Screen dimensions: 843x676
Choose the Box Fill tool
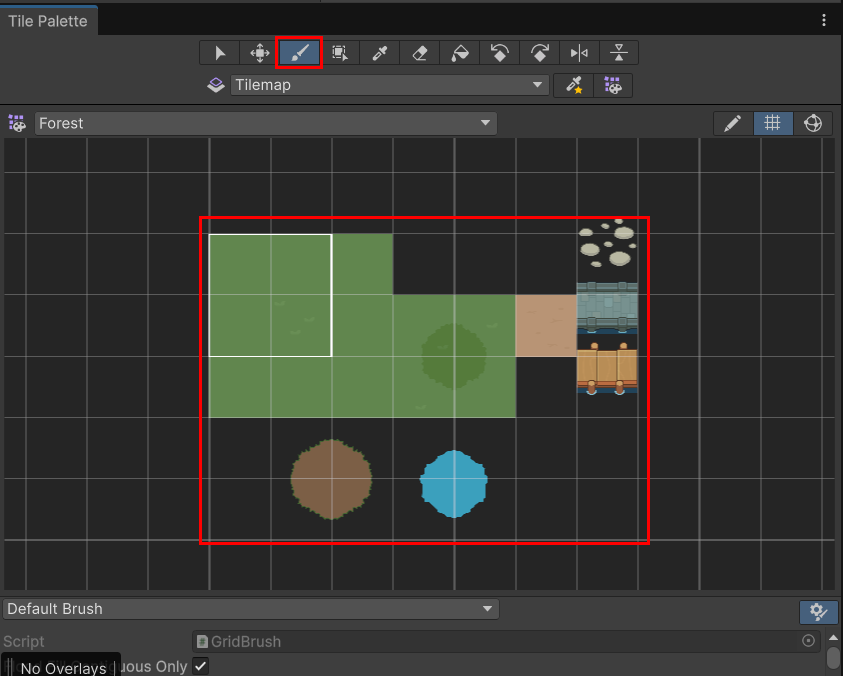(339, 53)
